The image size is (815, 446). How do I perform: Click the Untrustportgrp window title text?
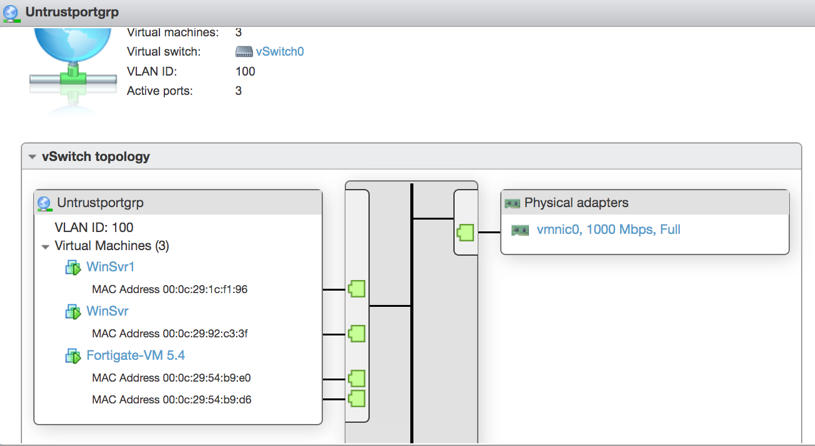pyautogui.click(x=72, y=12)
